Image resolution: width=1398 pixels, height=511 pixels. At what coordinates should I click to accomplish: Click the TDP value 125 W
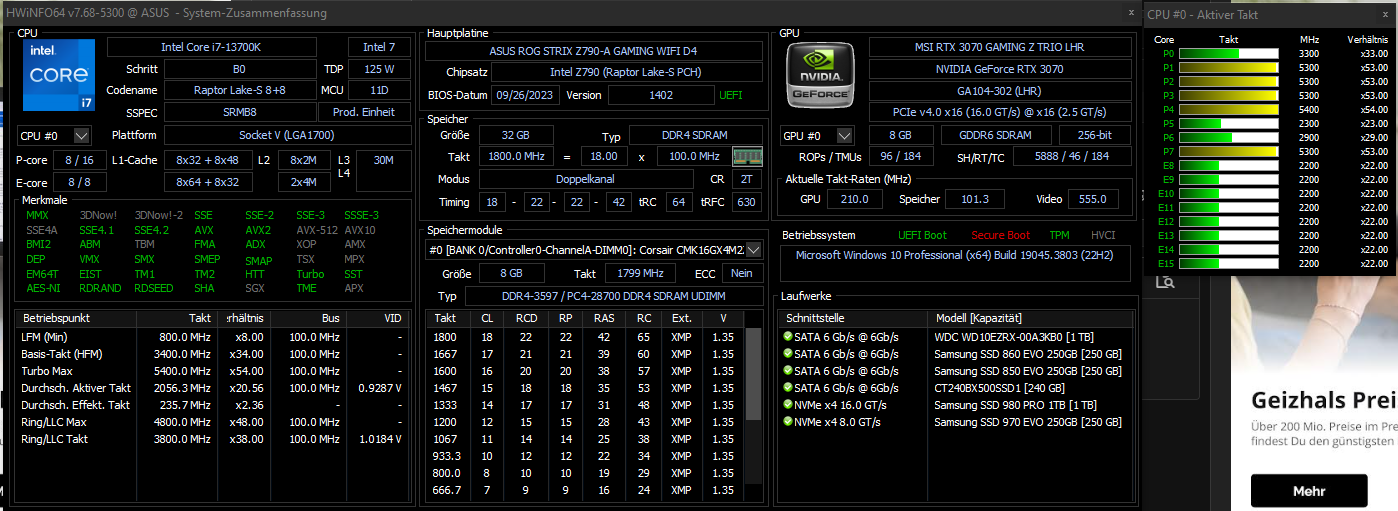(379, 69)
